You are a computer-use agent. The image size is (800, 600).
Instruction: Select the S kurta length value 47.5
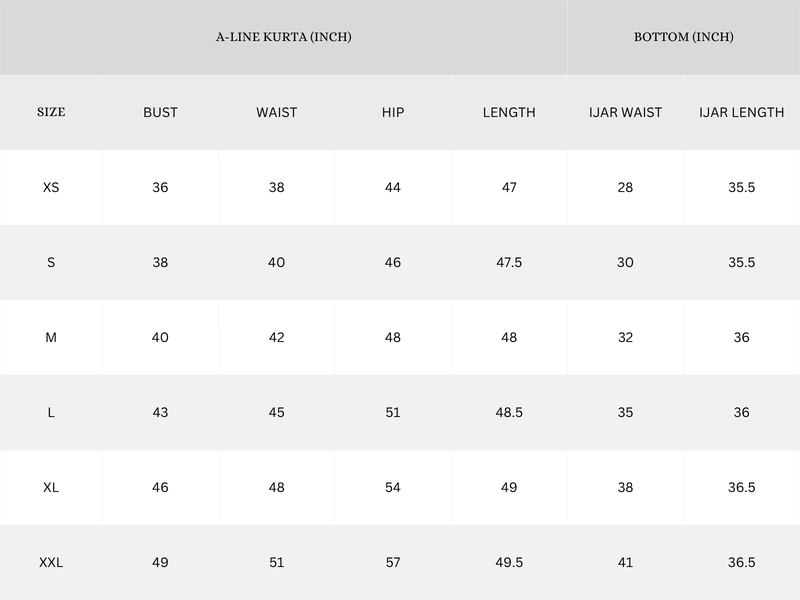tap(509, 262)
